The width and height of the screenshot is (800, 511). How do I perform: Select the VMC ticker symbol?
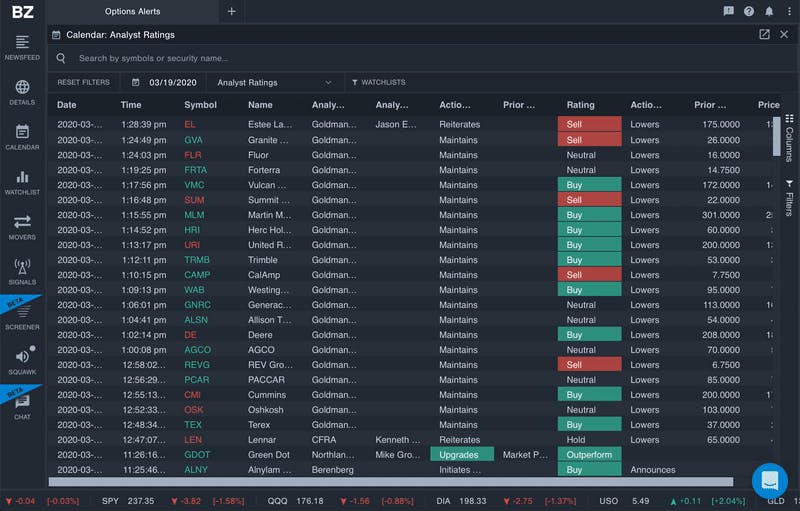pyautogui.click(x=194, y=185)
